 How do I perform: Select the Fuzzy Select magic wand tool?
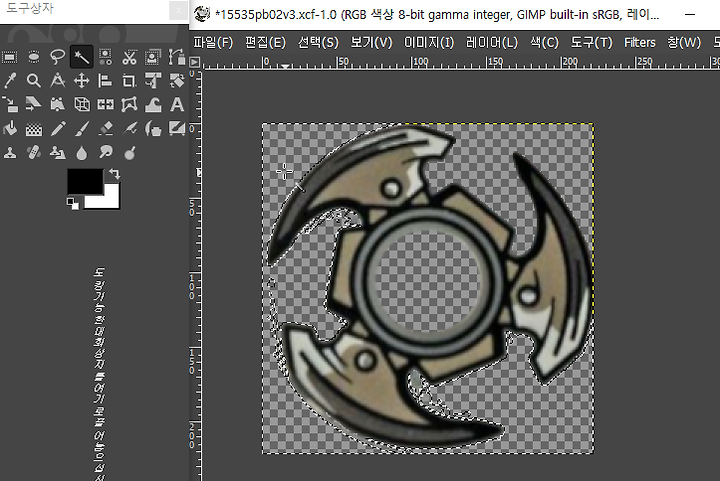81,57
